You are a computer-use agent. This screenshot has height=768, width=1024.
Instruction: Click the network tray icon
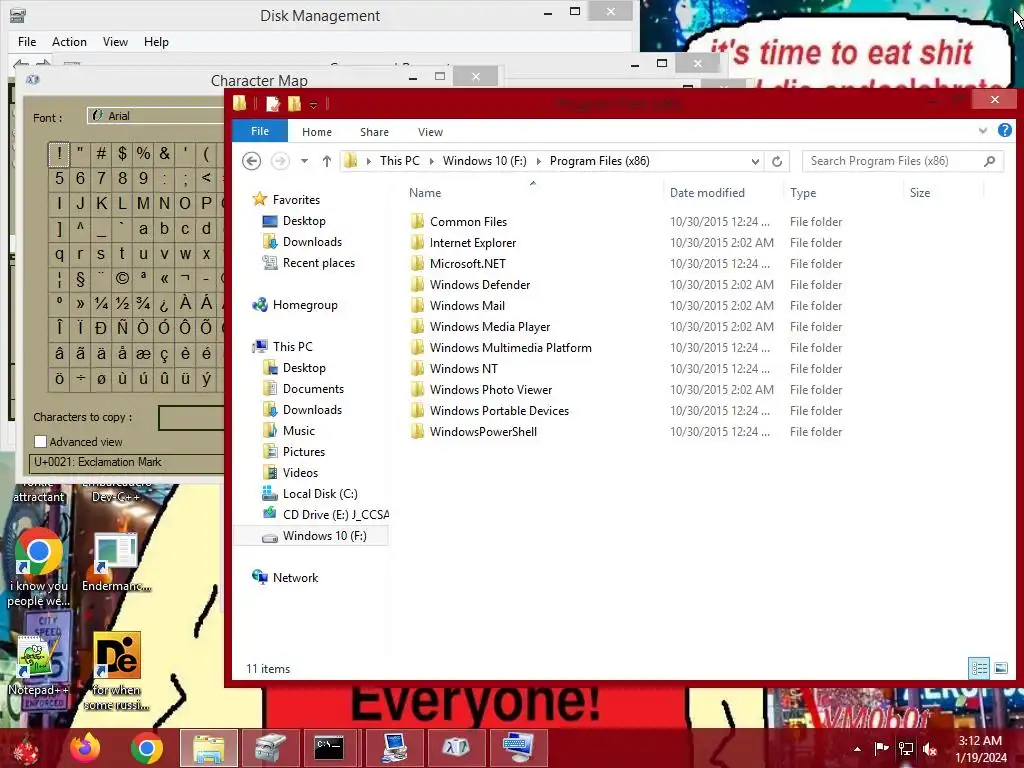point(906,749)
